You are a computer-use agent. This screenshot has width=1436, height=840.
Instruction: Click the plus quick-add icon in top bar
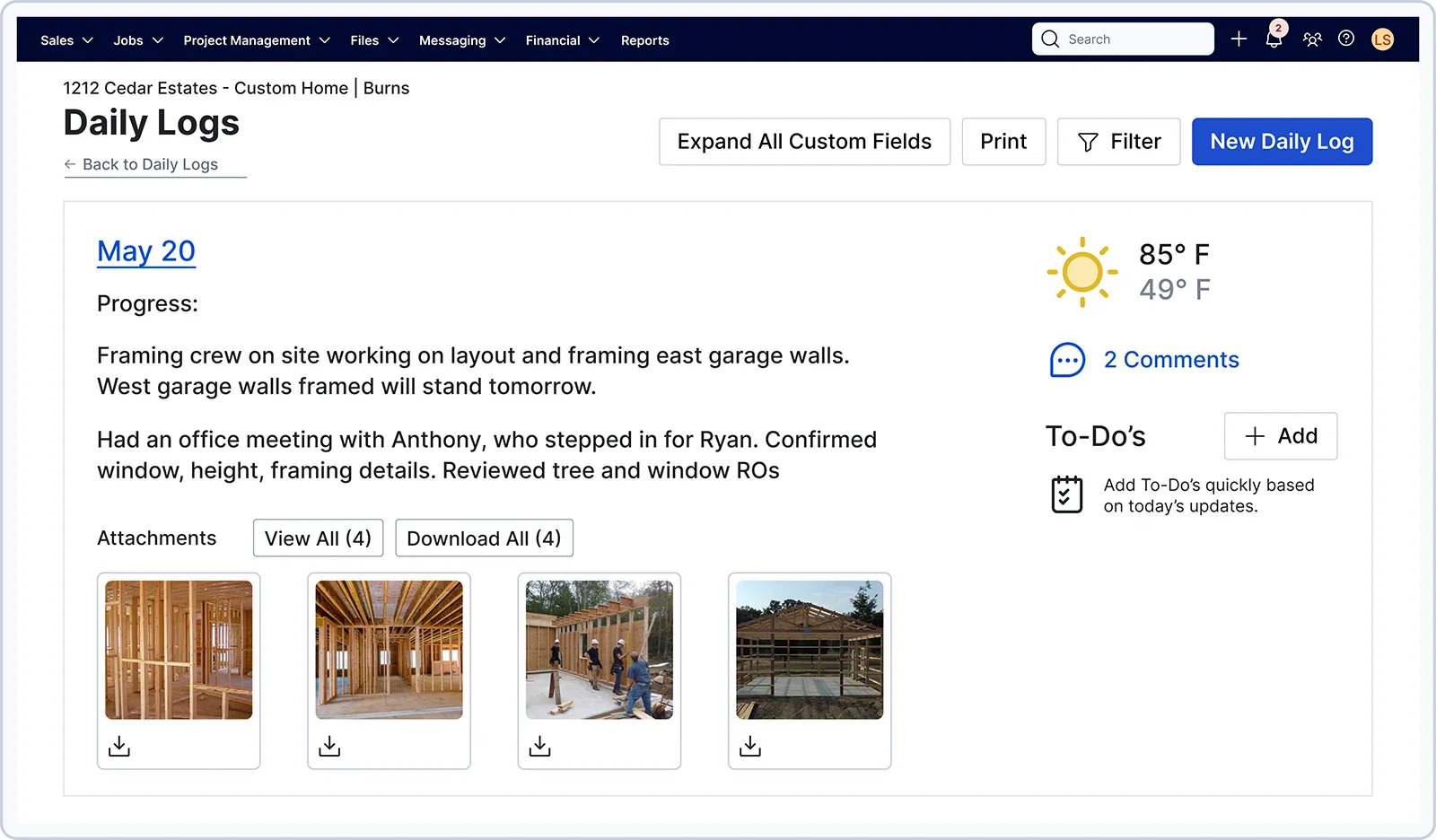1239,39
